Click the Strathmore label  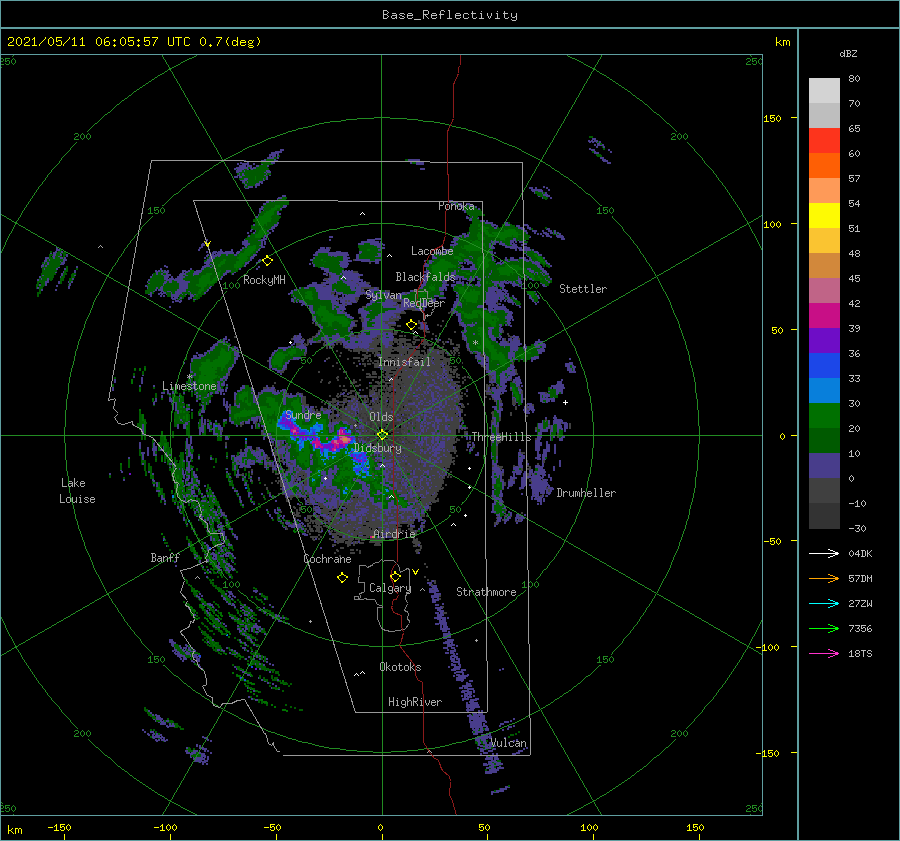click(x=486, y=592)
